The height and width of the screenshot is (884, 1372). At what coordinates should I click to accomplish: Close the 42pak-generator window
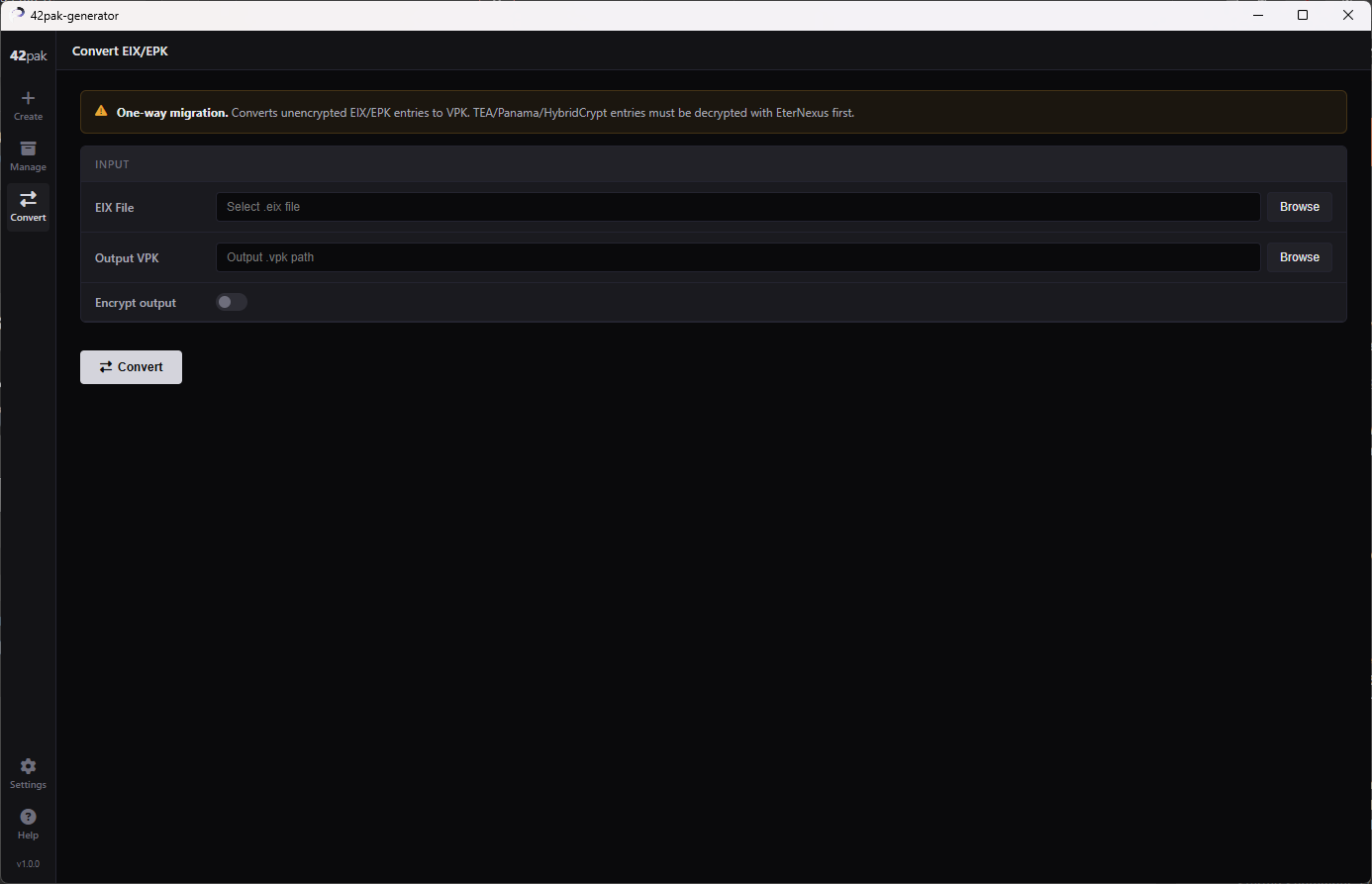1348,15
